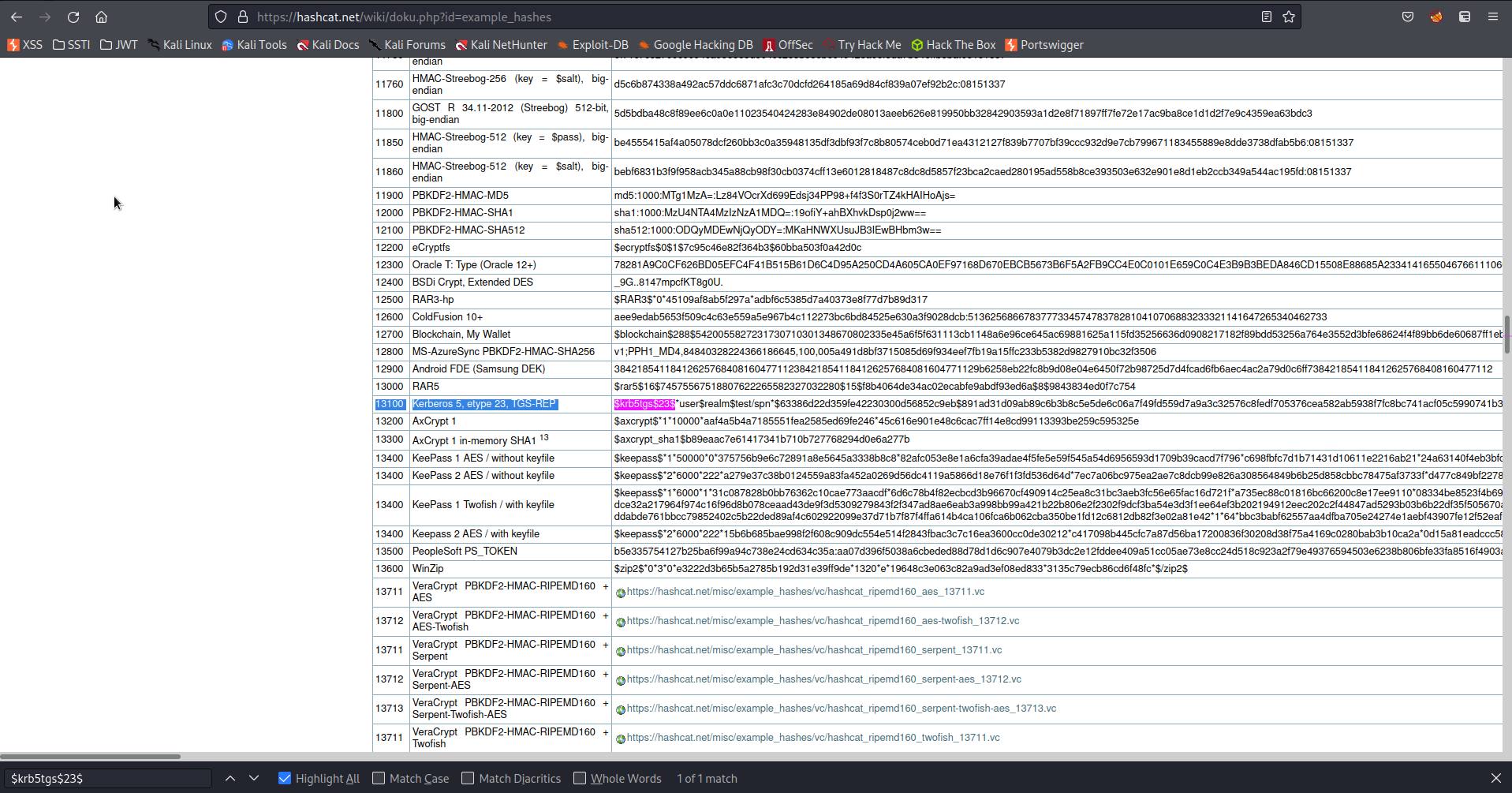Image resolution: width=1512 pixels, height=793 pixels.
Task: Open the Kali Tools bookmark
Action: pos(254,45)
